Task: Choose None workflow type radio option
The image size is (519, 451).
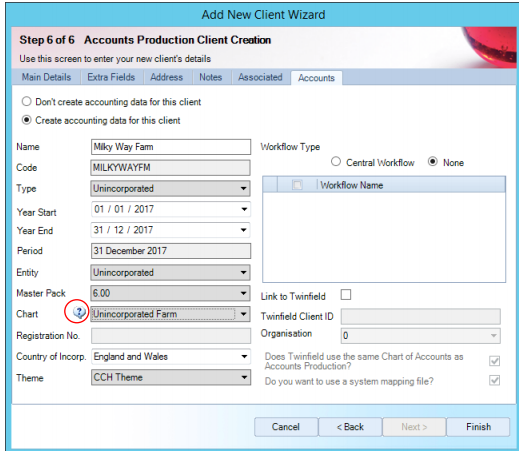Action: 433,162
